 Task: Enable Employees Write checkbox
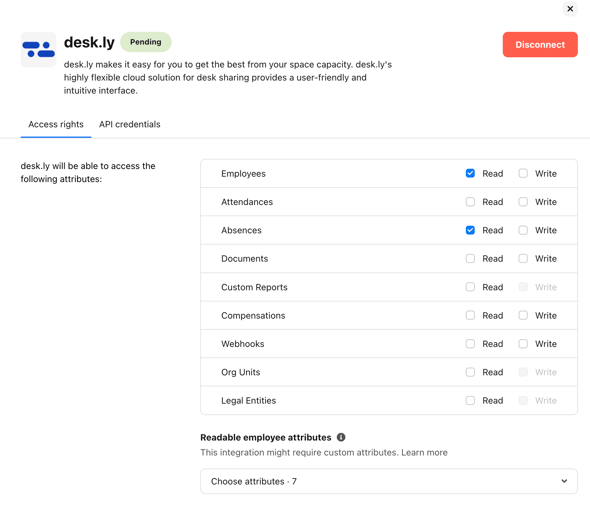[523, 173]
